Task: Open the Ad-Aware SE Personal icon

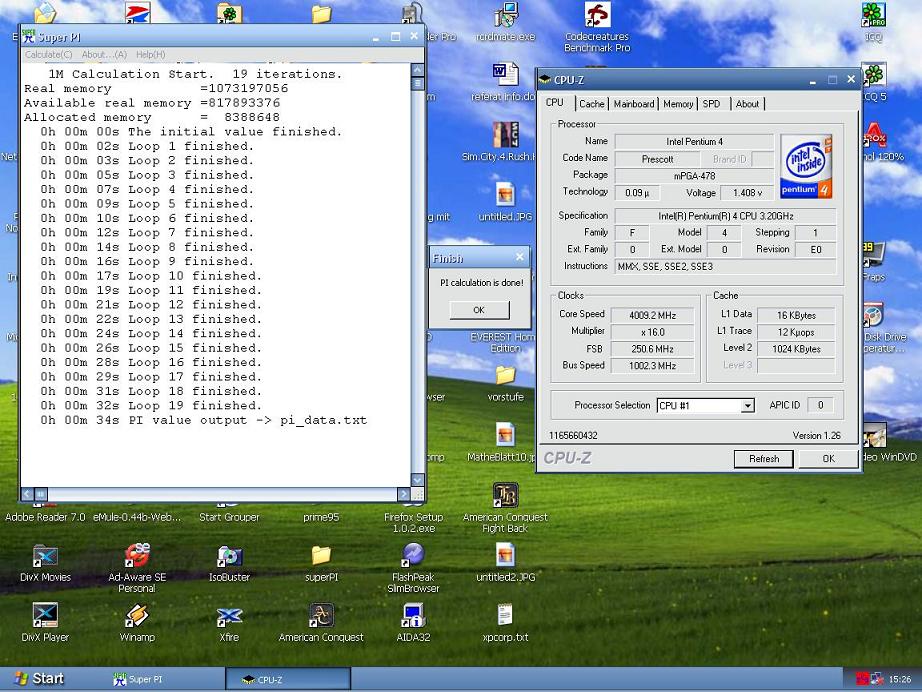Action: (137, 556)
